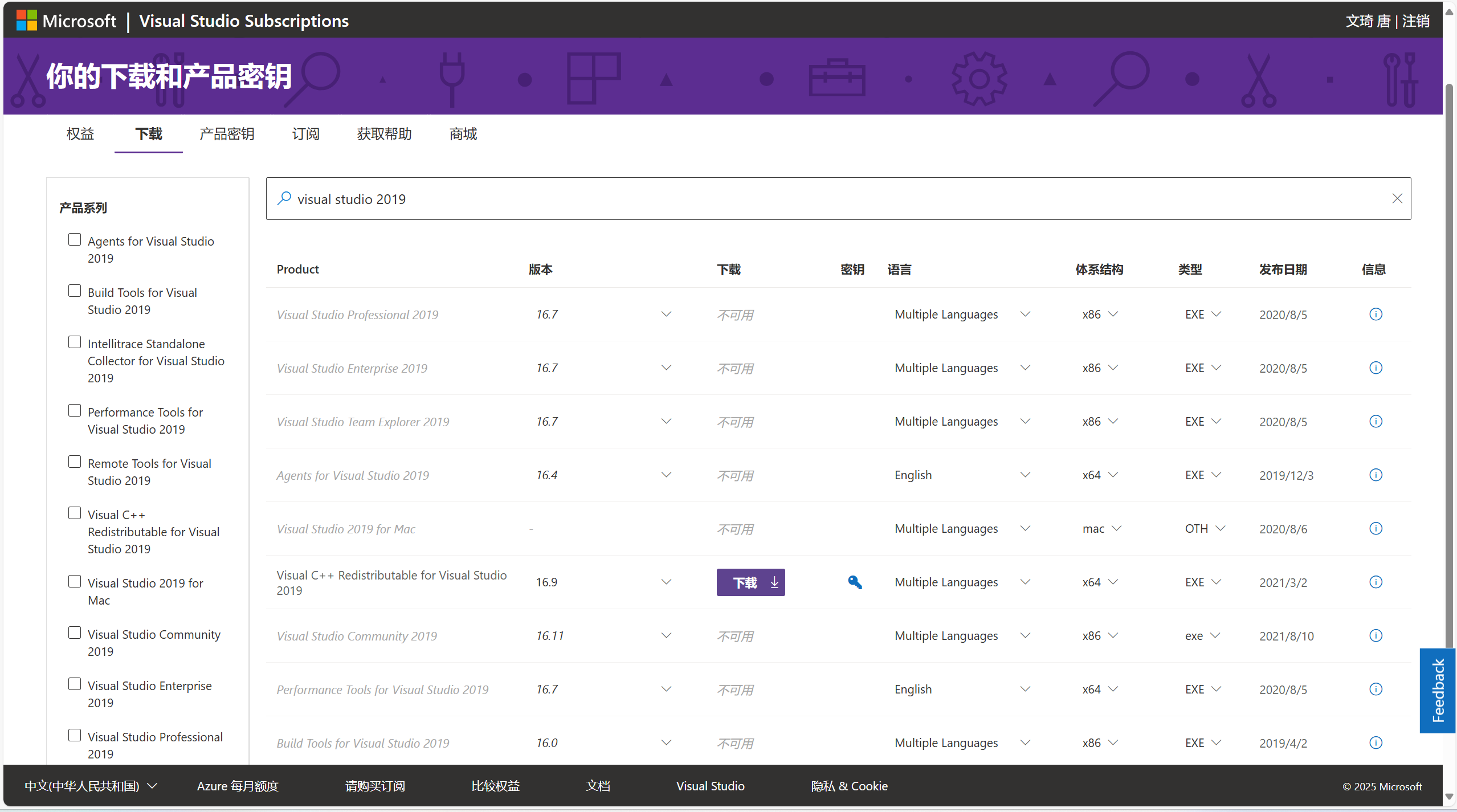This screenshot has height=812, width=1457.
Task: Click the purple 下载 download button
Action: [750, 582]
